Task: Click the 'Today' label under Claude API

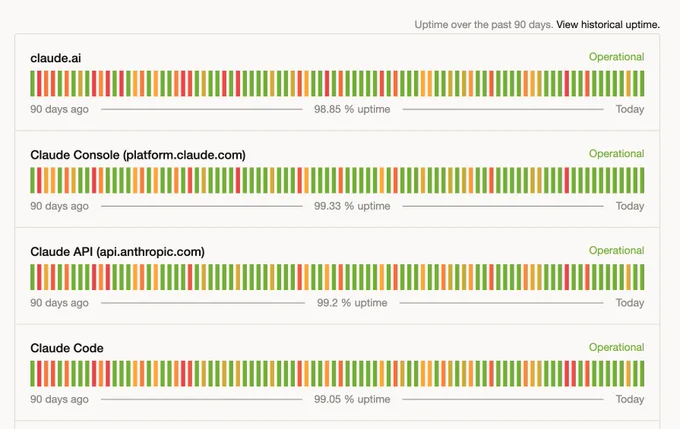Action: (630, 303)
